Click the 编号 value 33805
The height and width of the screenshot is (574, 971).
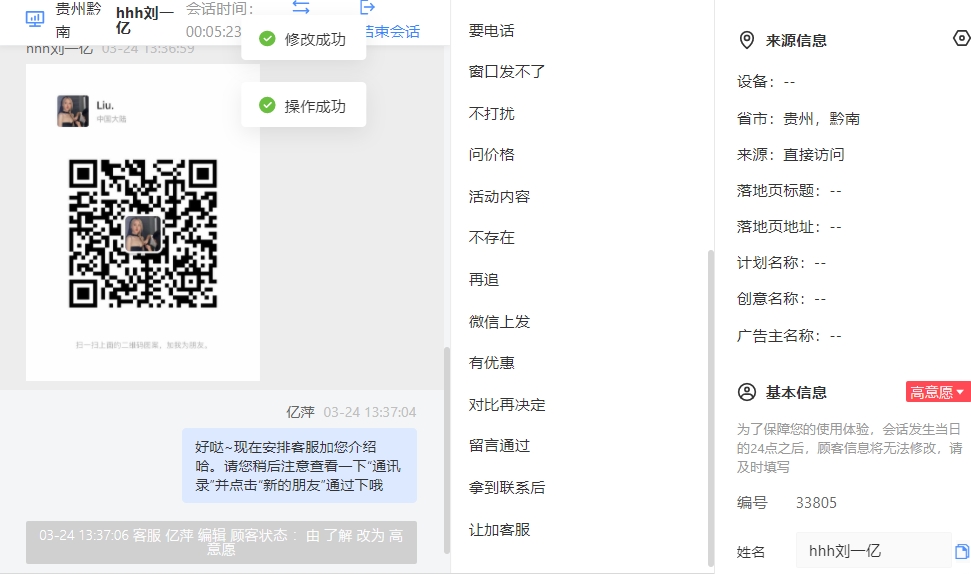click(816, 503)
